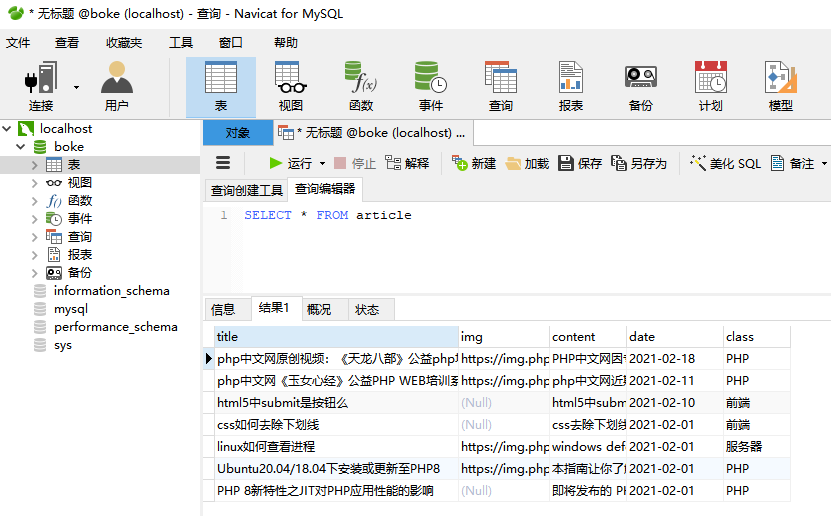831x516 pixels.
Task: Create a new query with 新建
Action: (474, 163)
